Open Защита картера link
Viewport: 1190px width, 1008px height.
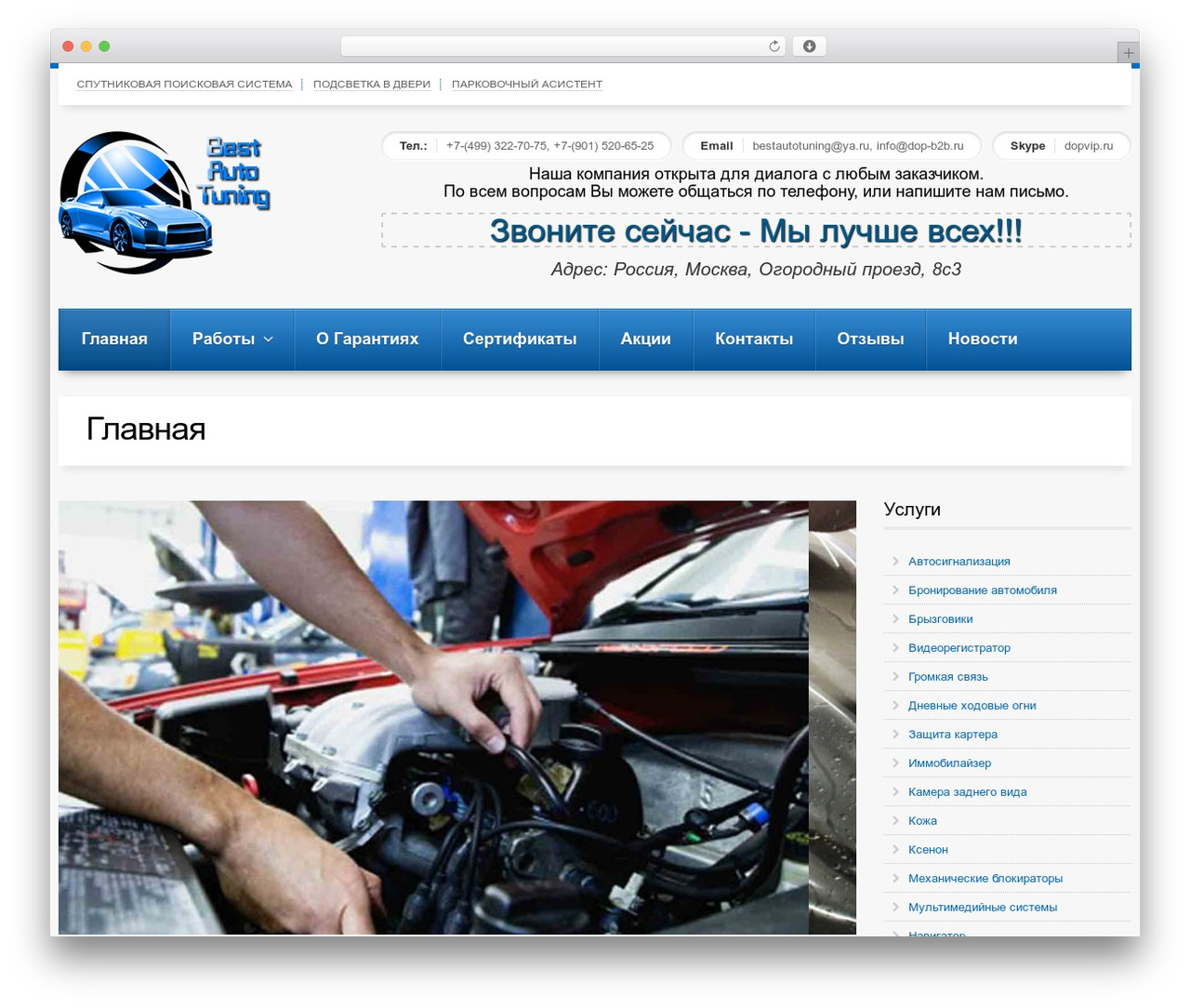coord(953,735)
